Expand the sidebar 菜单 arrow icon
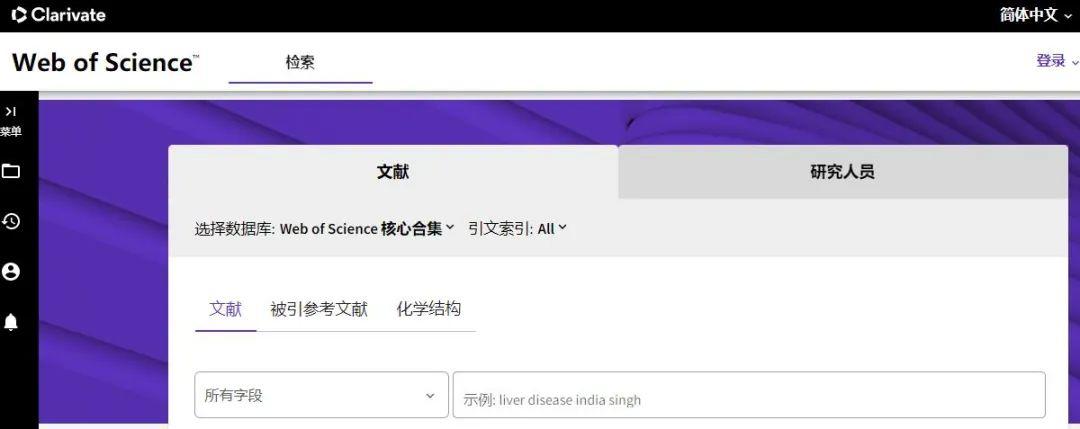This screenshot has width=1080, height=429. tap(11, 112)
